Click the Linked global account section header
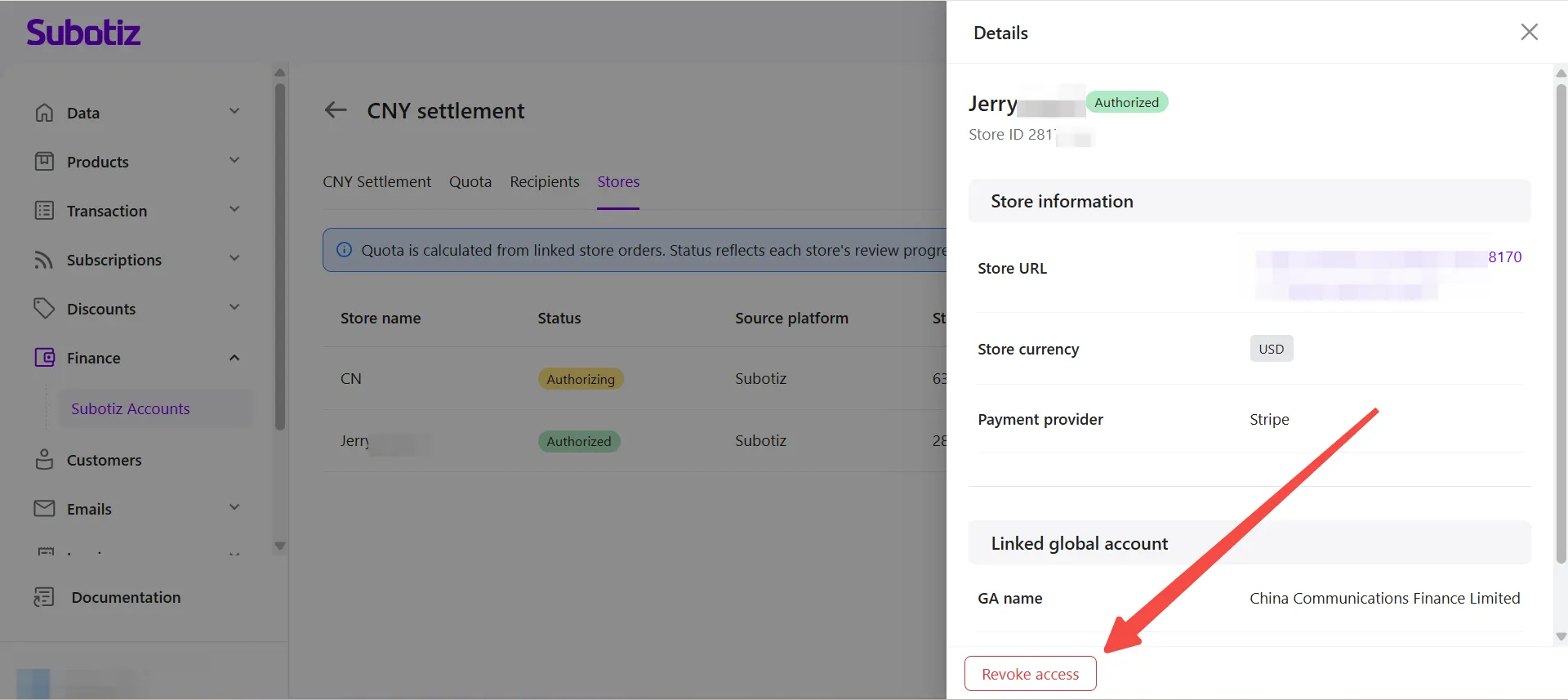 point(1249,543)
